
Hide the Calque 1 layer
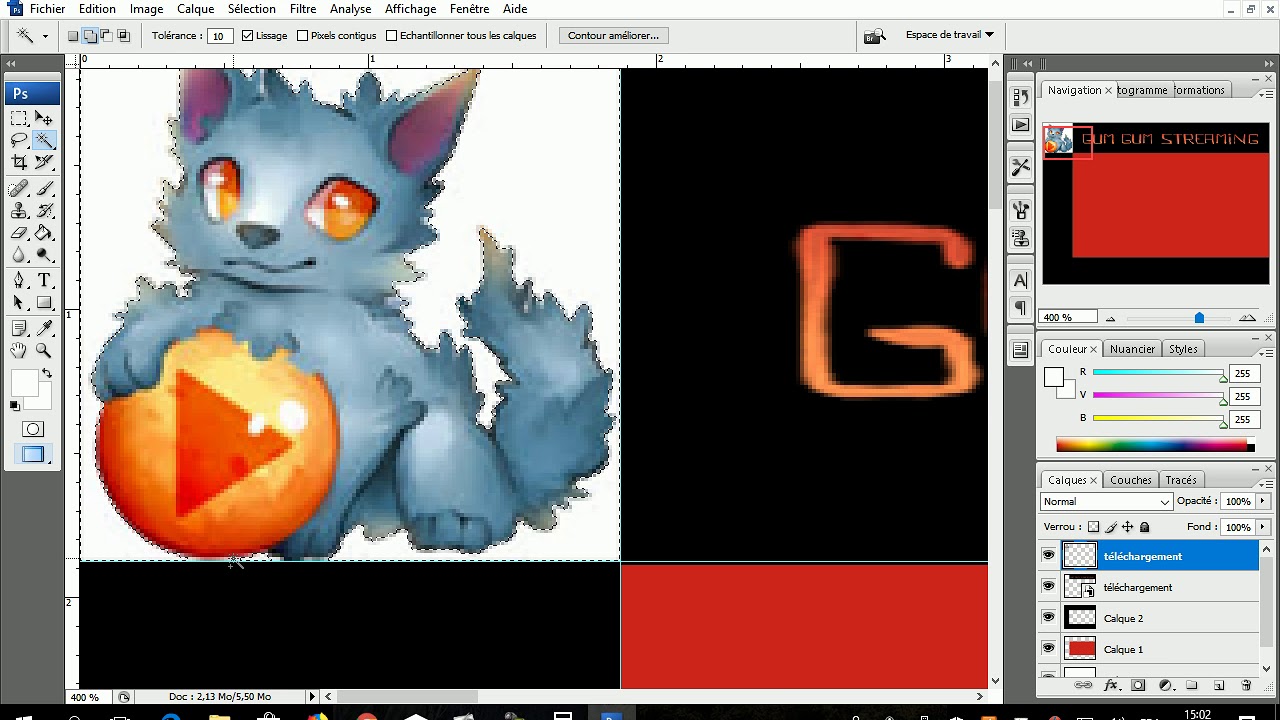(1048, 649)
